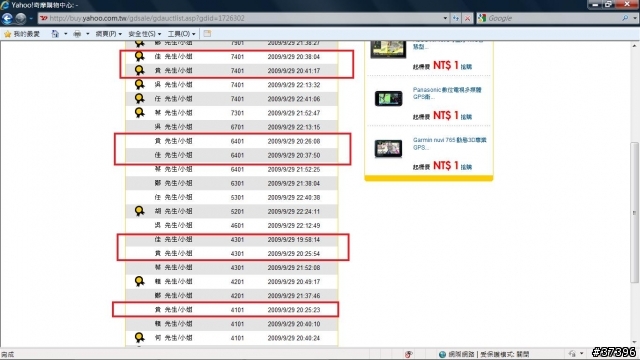Image resolution: width=640 pixels, height=360 pixels.
Task: Click the medal icon in the 22:13:32 row
Action: point(139,84)
